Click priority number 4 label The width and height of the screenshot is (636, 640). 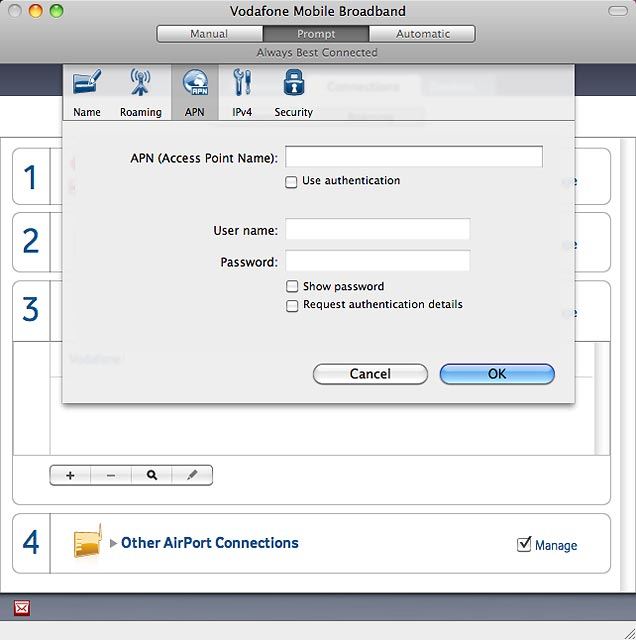pos(31,542)
